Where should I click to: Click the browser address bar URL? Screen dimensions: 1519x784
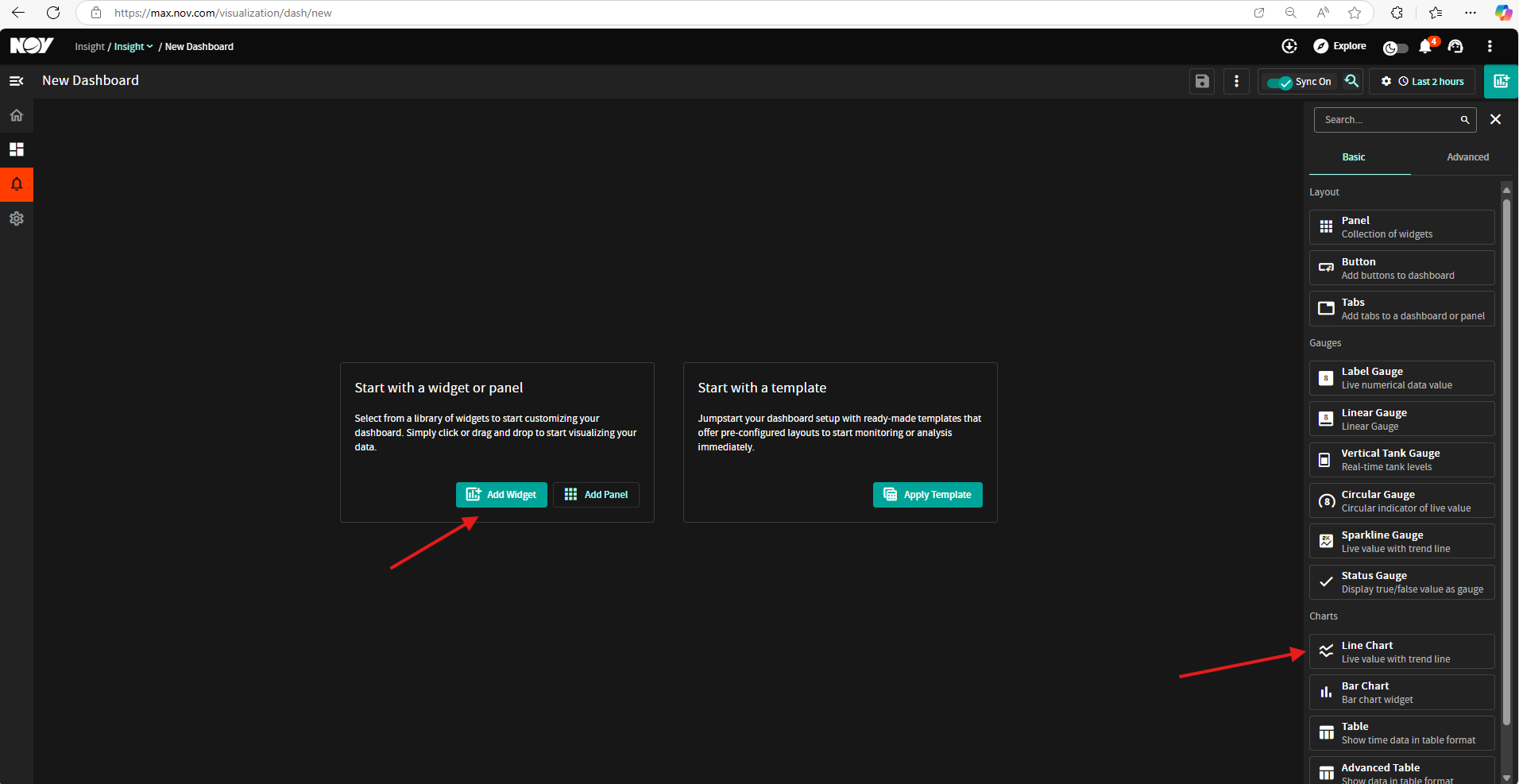[223, 13]
